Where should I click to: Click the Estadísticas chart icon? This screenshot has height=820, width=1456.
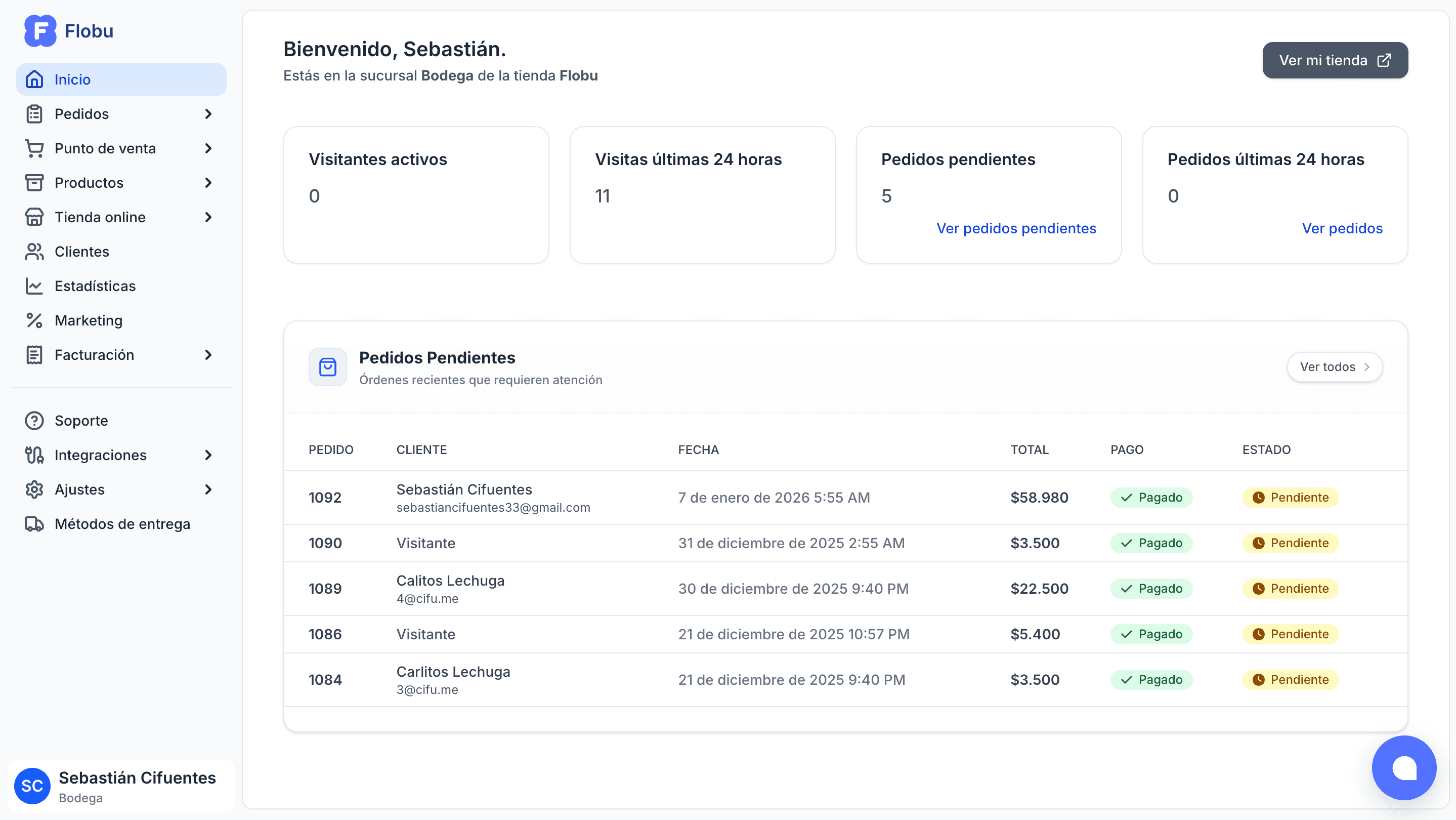(34, 286)
